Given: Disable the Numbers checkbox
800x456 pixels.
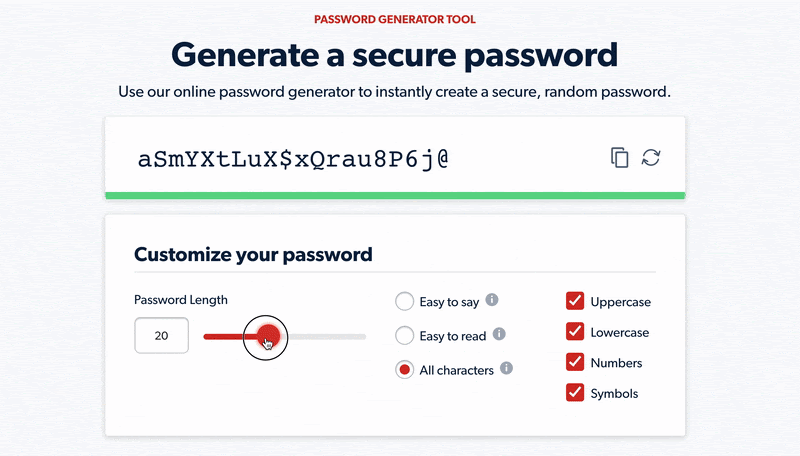Looking at the screenshot, I should 575,362.
